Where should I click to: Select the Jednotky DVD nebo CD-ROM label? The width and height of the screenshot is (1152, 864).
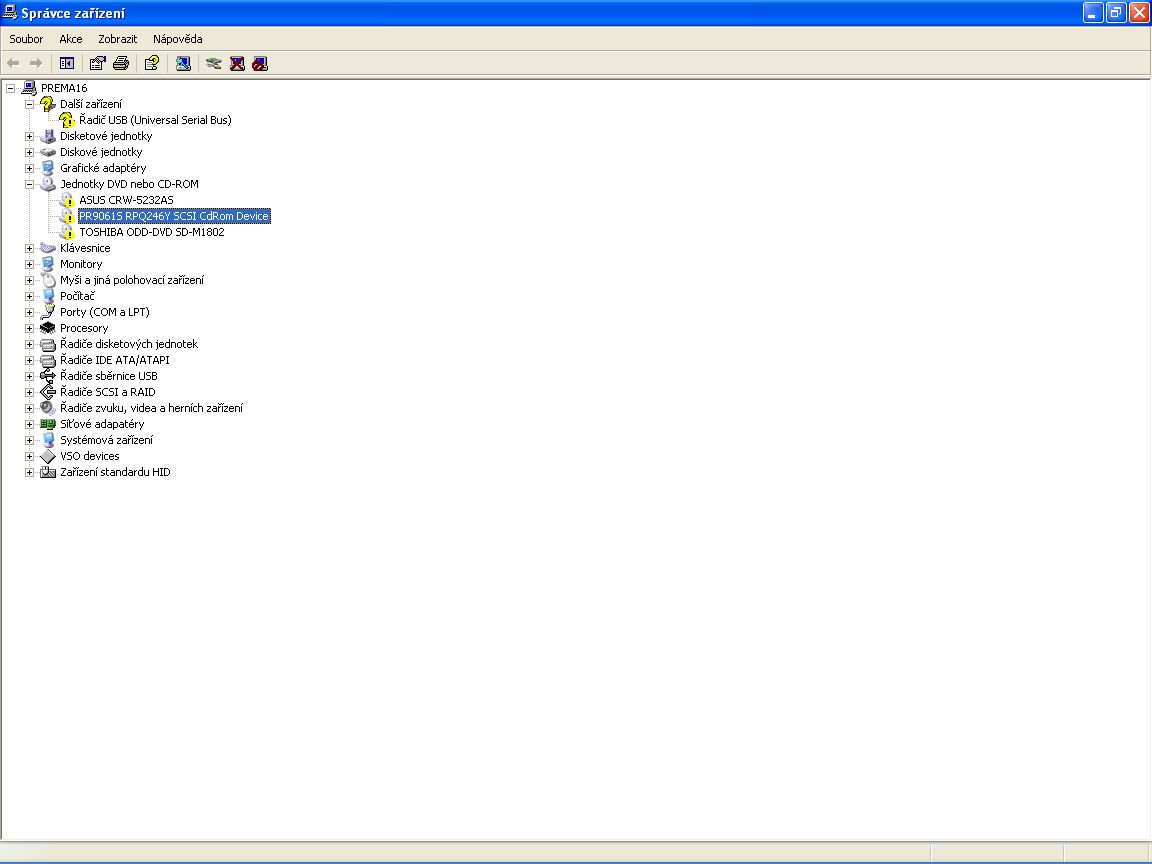pos(129,184)
